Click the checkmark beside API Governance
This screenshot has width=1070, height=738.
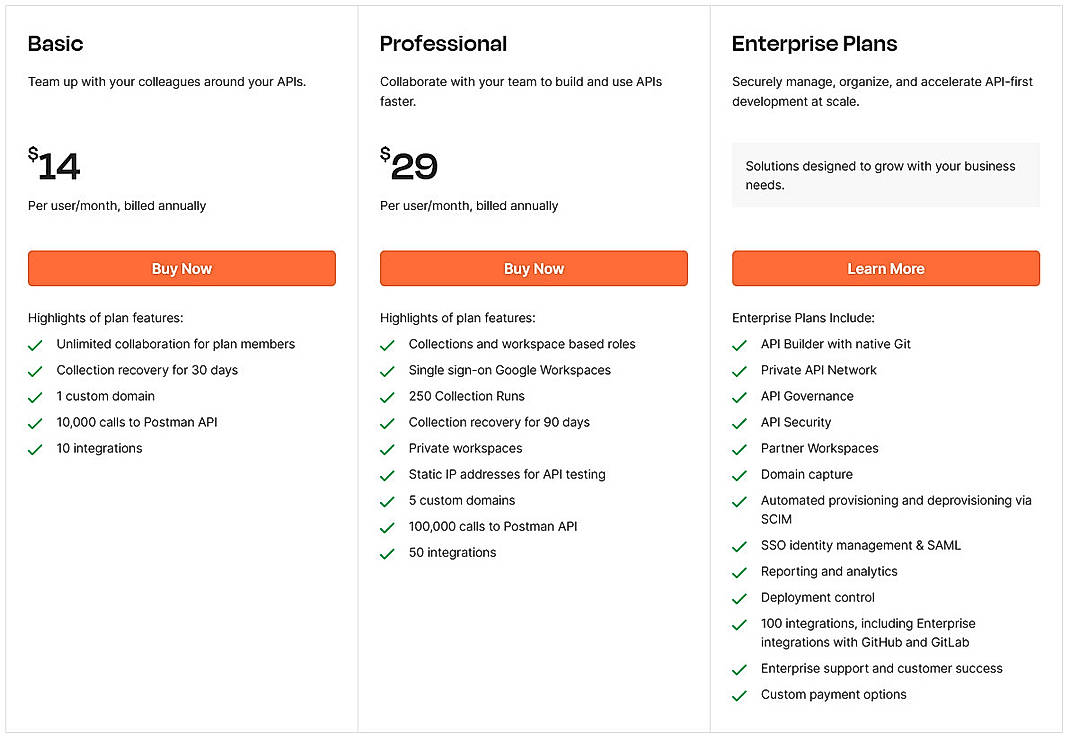click(x=740, y=396)
